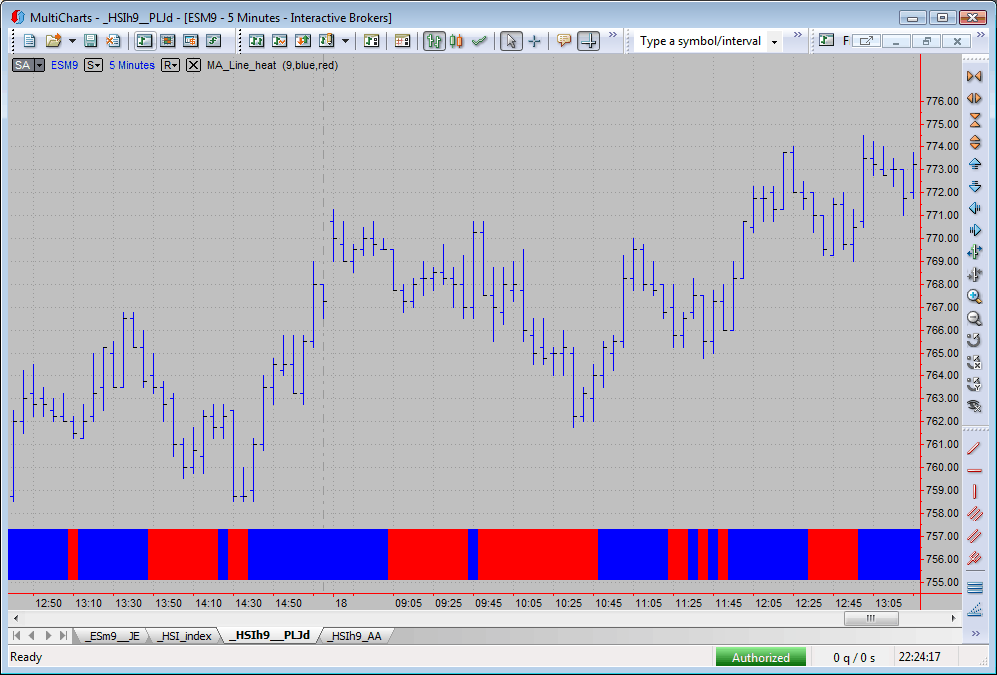Click the MA_Line_heat (9,blue,red) study label
Screen dimensions: 997x675
[272, 65]
